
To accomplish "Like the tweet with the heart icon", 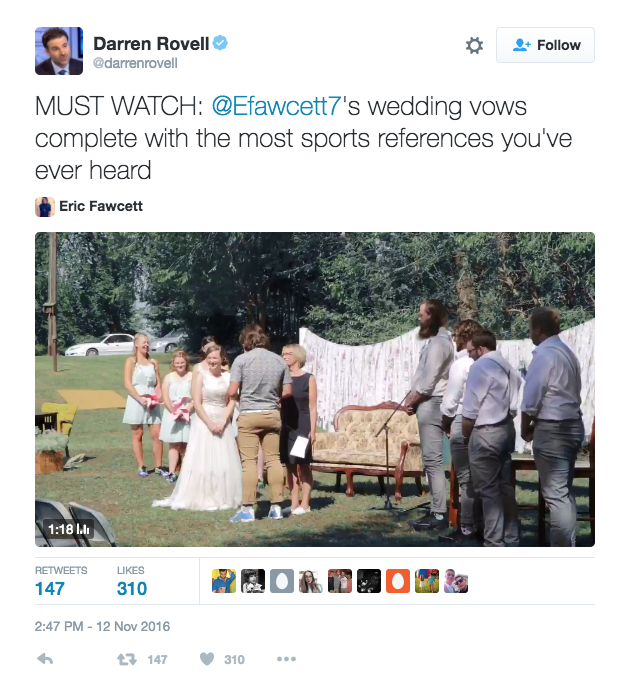I will pyautogui.click(x=207, y=659).
